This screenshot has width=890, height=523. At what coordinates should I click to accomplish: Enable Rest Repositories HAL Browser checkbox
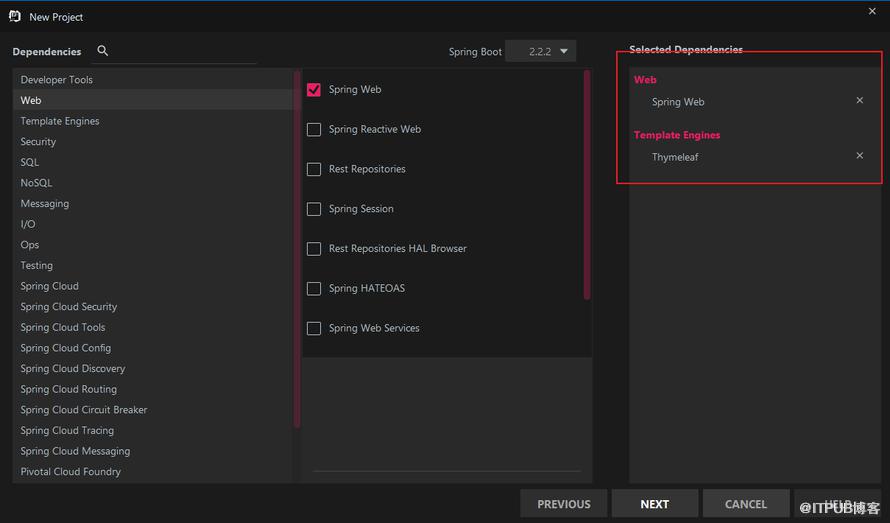pyautogui.click(x=314, y=249)
